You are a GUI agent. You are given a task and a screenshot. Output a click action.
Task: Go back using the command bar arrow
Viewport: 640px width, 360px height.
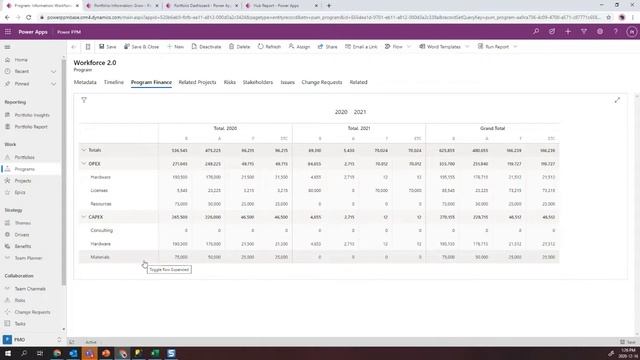[x=73, y=47]
